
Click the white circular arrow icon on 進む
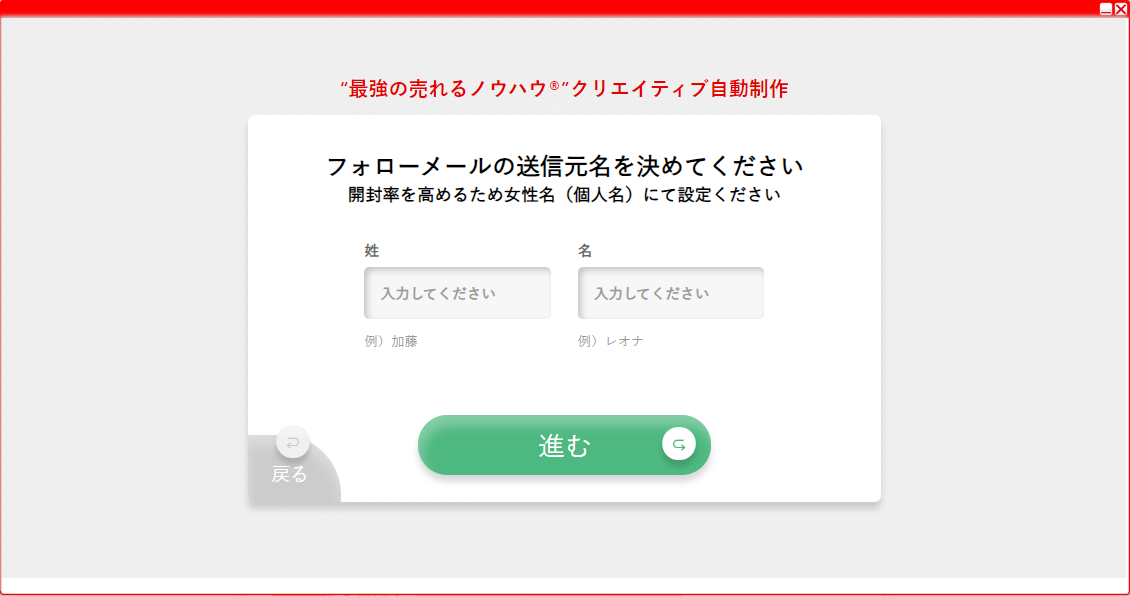click(679, 444)
